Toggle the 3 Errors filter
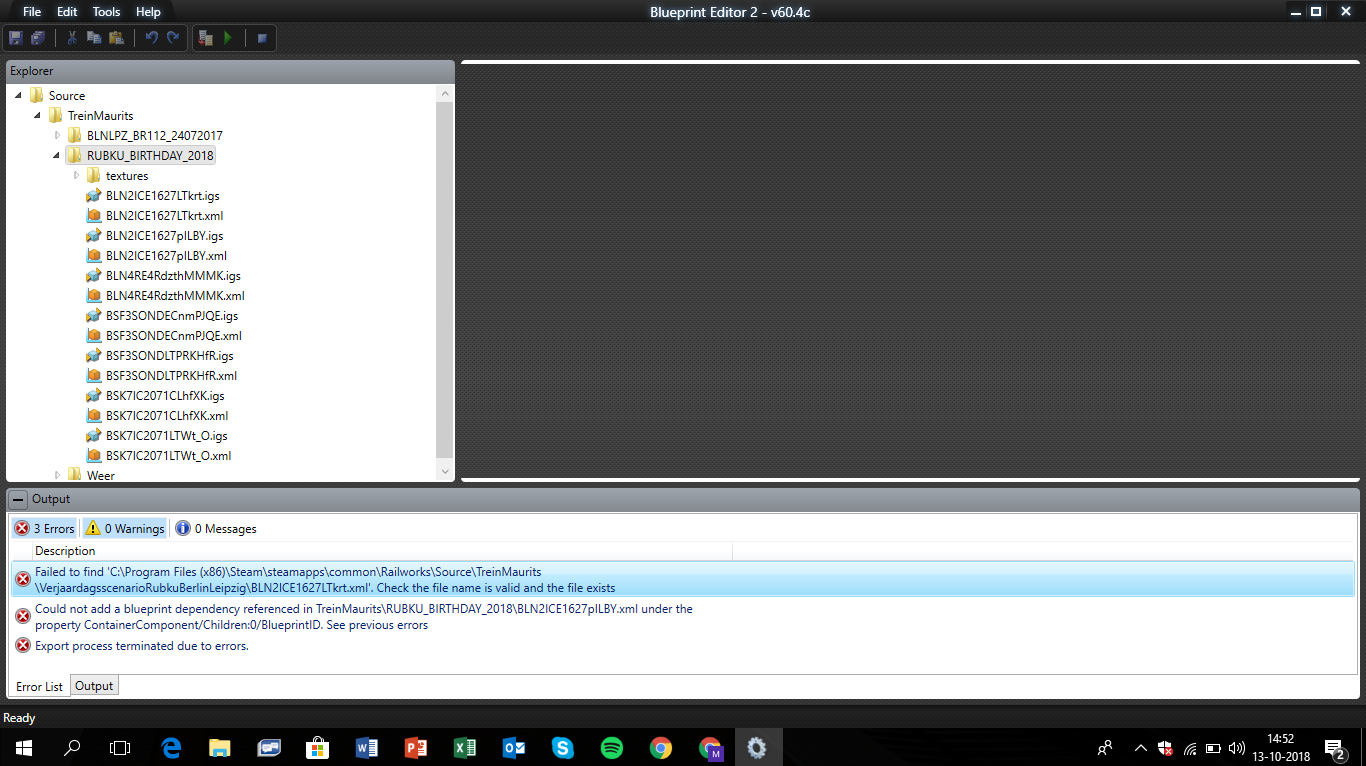 point(45,528)
